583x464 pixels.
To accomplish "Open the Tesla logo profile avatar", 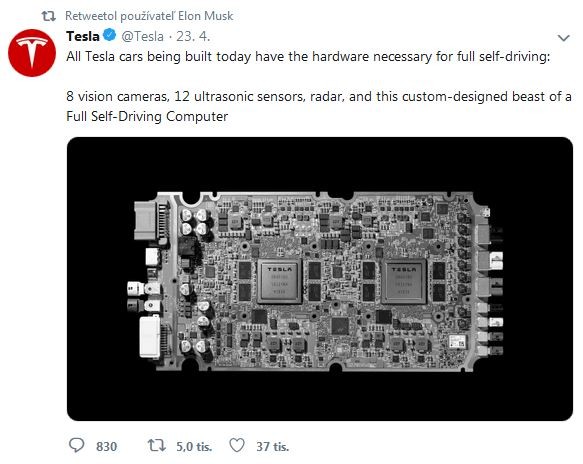I will point(32,53).
